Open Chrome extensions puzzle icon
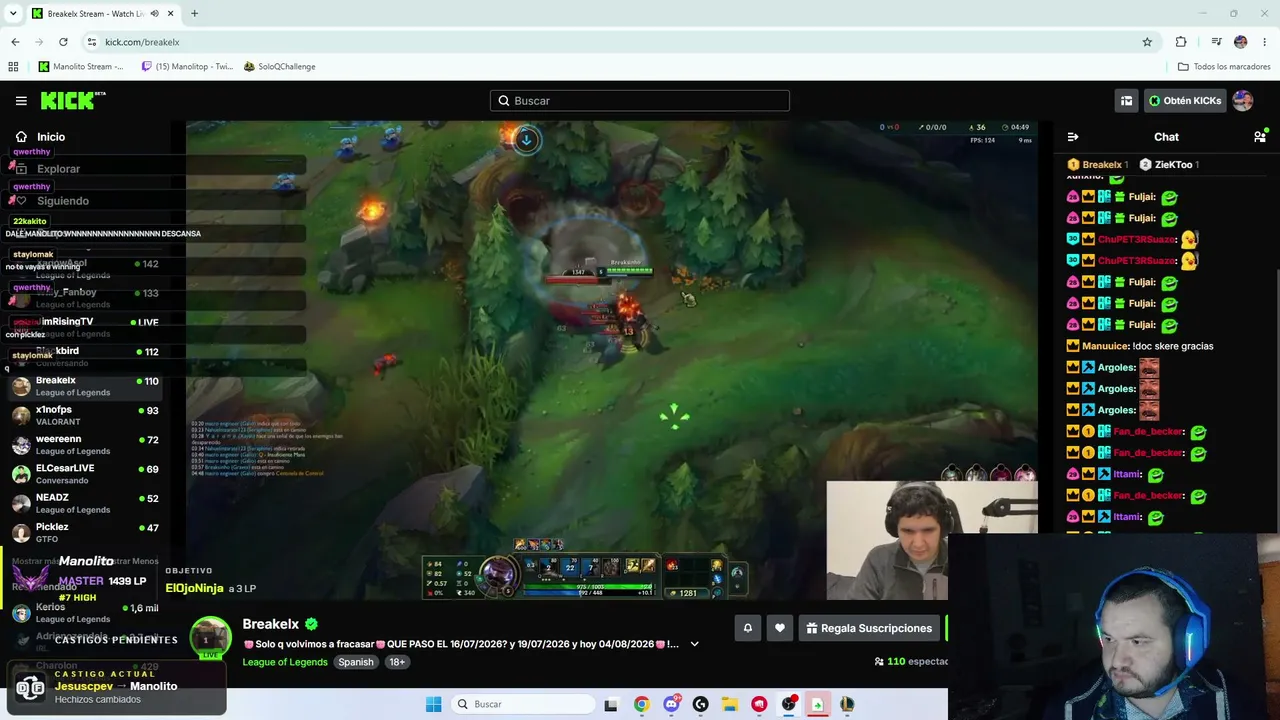Viewport: 1280px width, 720px height. 1181,42
